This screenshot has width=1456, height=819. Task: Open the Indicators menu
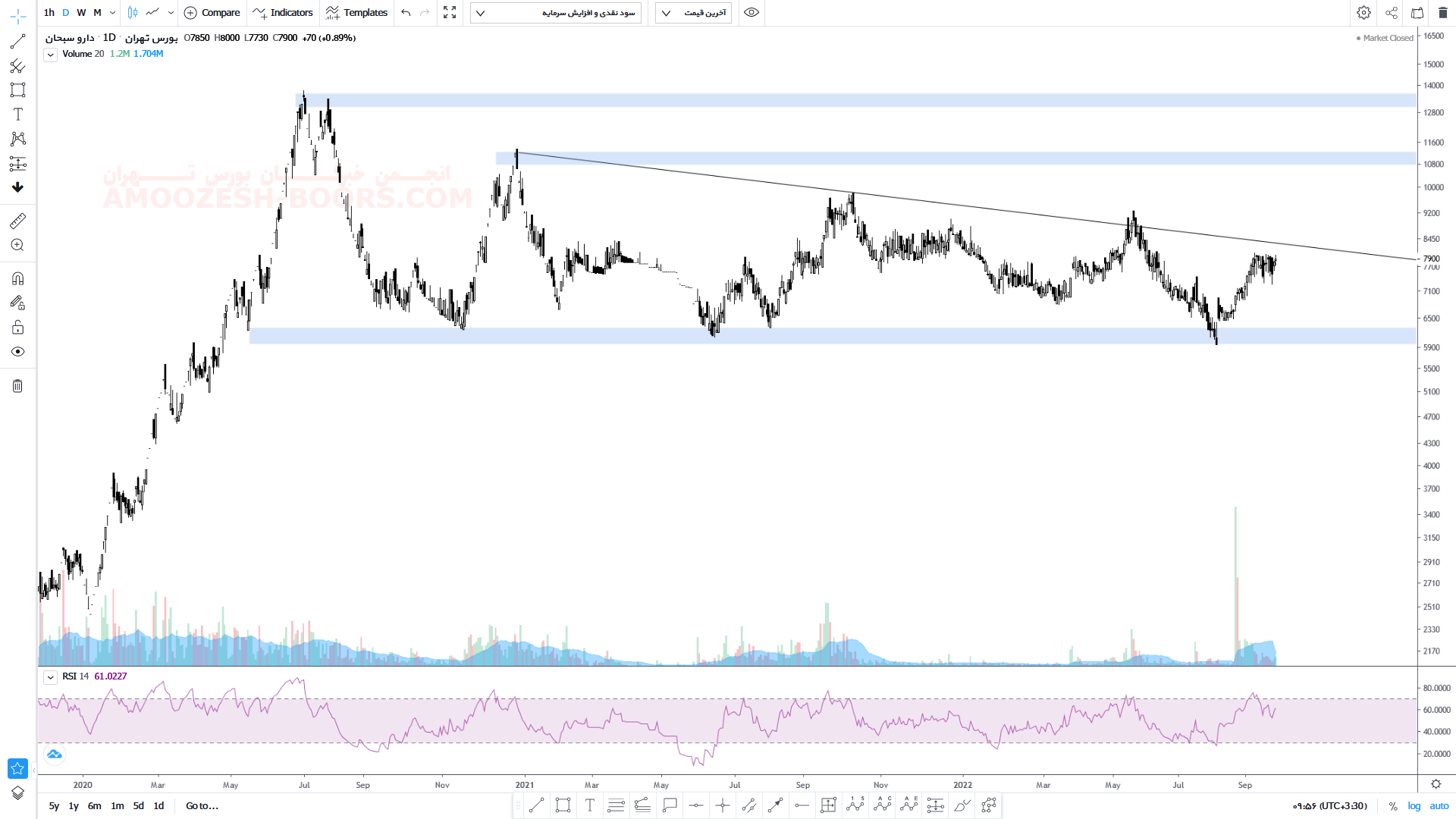coord(283,13)
